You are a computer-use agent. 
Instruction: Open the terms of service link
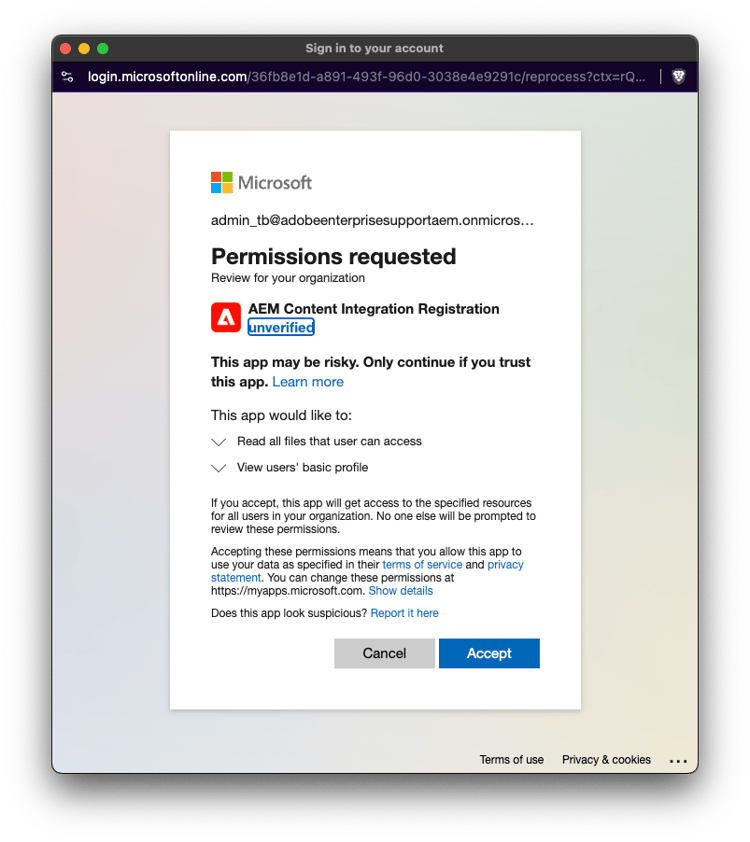pos(422,564)
